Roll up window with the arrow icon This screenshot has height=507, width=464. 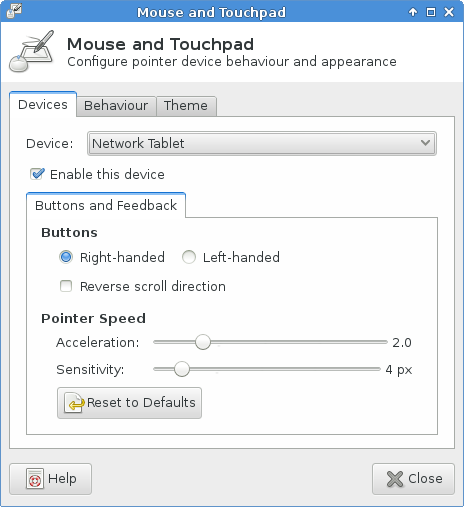[x=413, y=12]
